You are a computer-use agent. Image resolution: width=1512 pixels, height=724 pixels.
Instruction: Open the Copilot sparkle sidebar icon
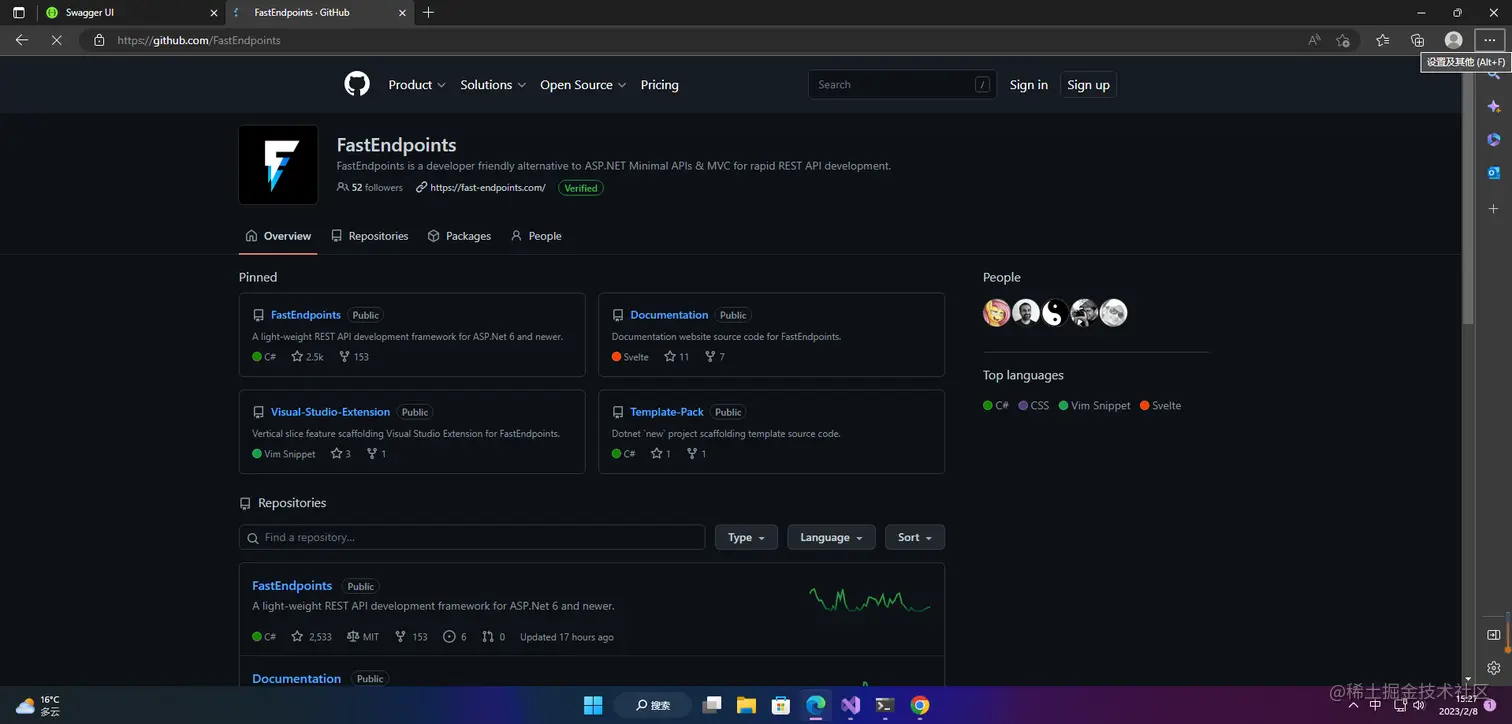click(x=1494, y=106)
